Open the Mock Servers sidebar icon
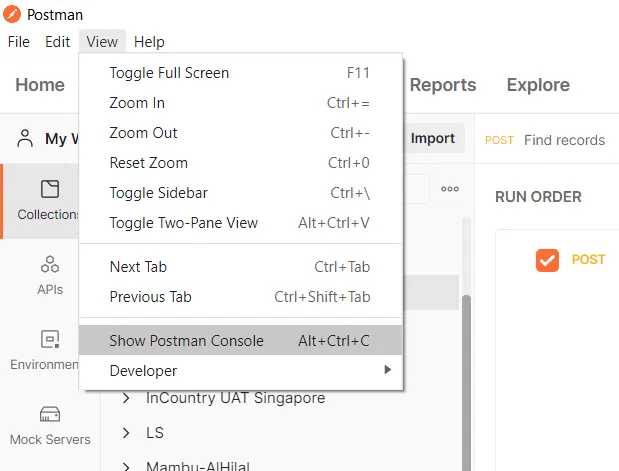 tap(50, 414)
